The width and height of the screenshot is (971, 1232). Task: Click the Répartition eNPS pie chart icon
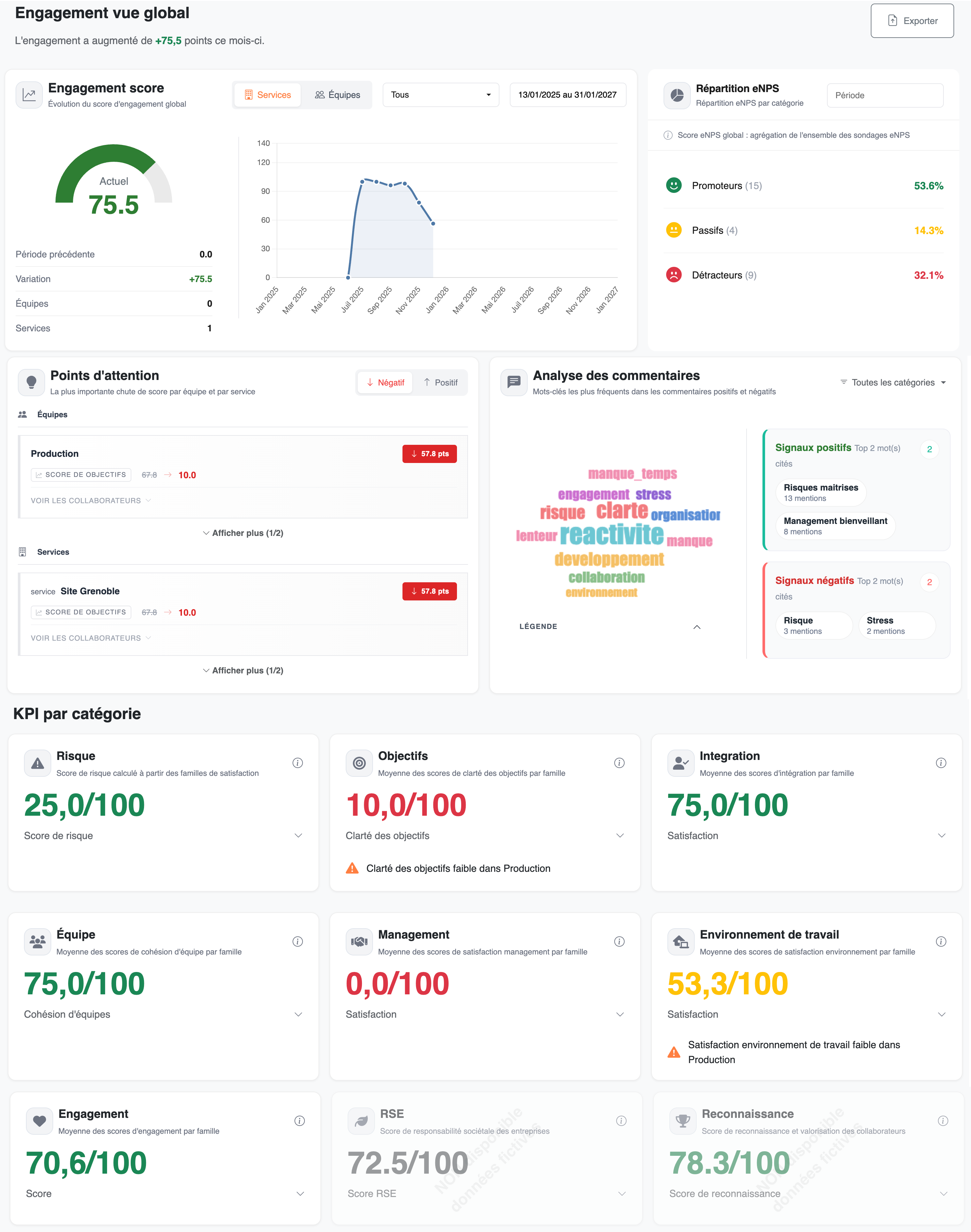pyautogui.click(x=677, y=95)
